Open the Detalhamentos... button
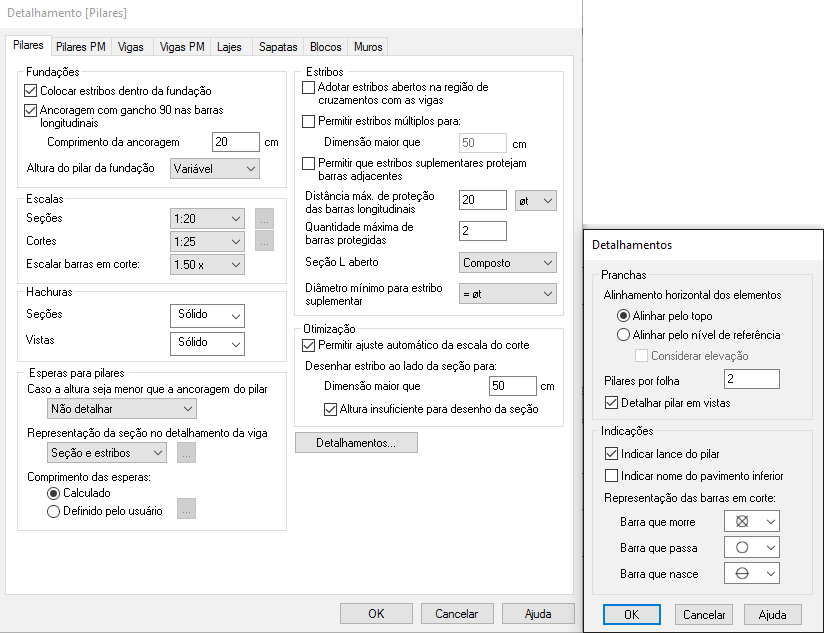 click(x=356, y=442)
